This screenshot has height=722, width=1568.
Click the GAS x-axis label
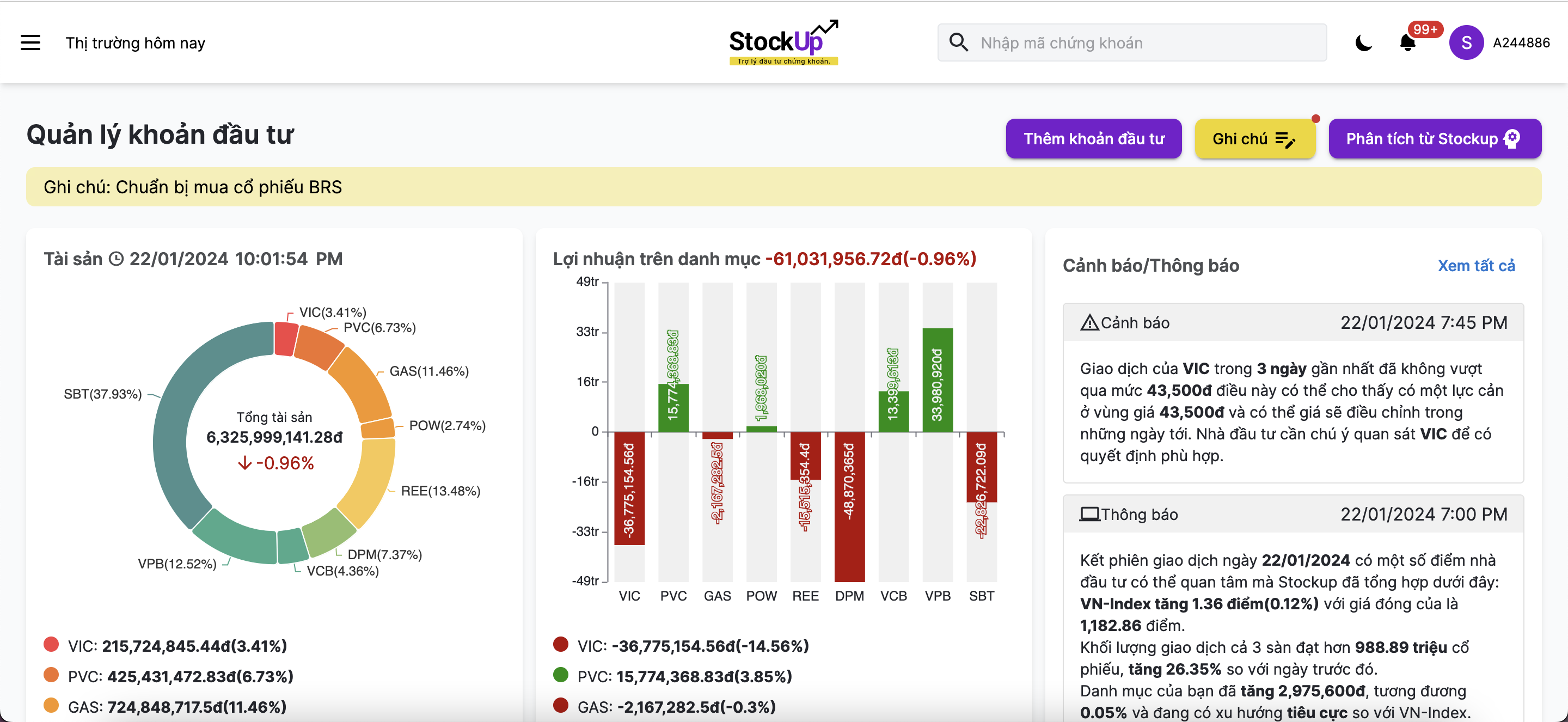pos(717,596)
